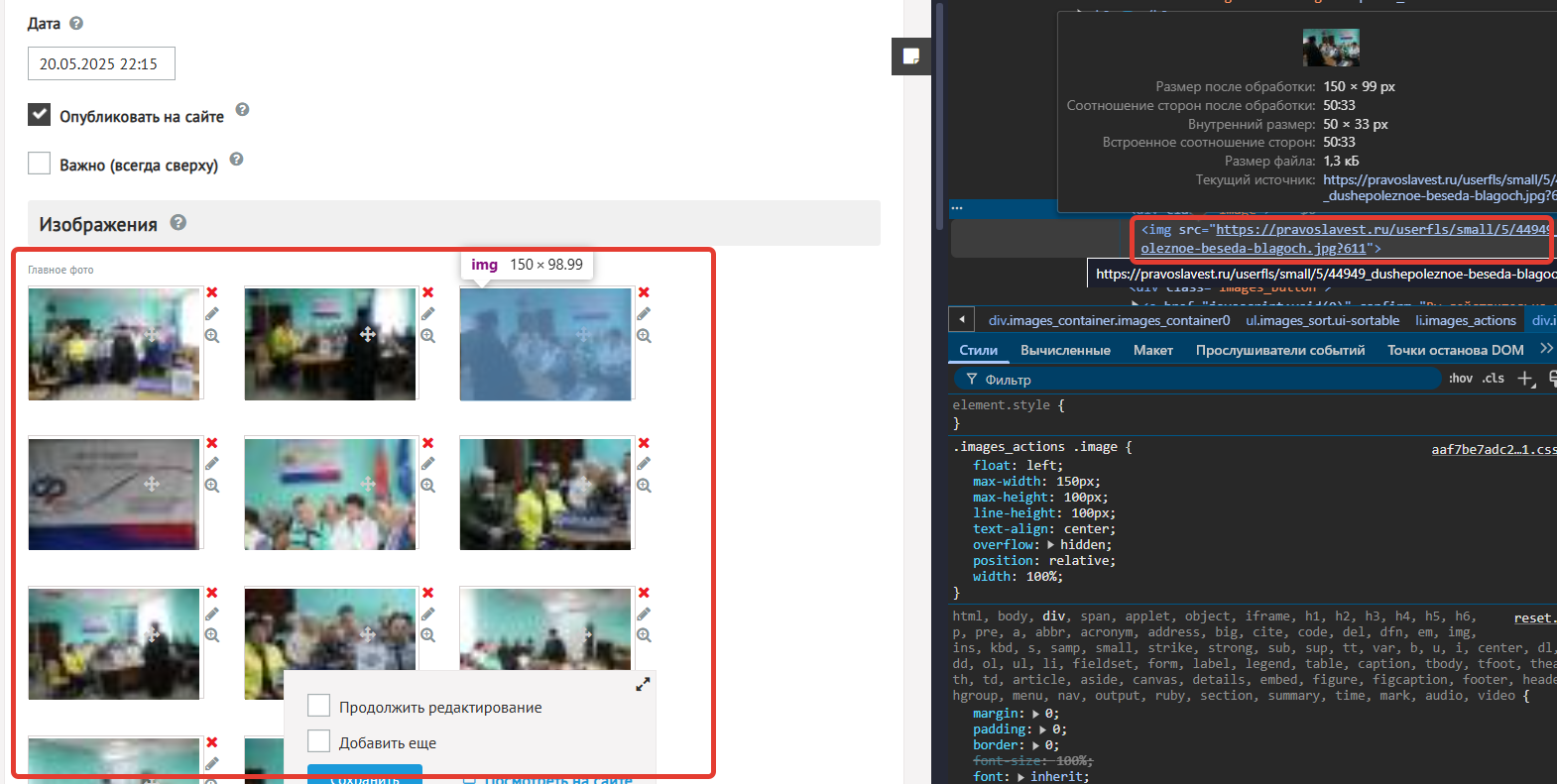Delete the second image in the top row
Image resolution: width=1557 pixels, height=784 pixels.
(x=428, y=292)
